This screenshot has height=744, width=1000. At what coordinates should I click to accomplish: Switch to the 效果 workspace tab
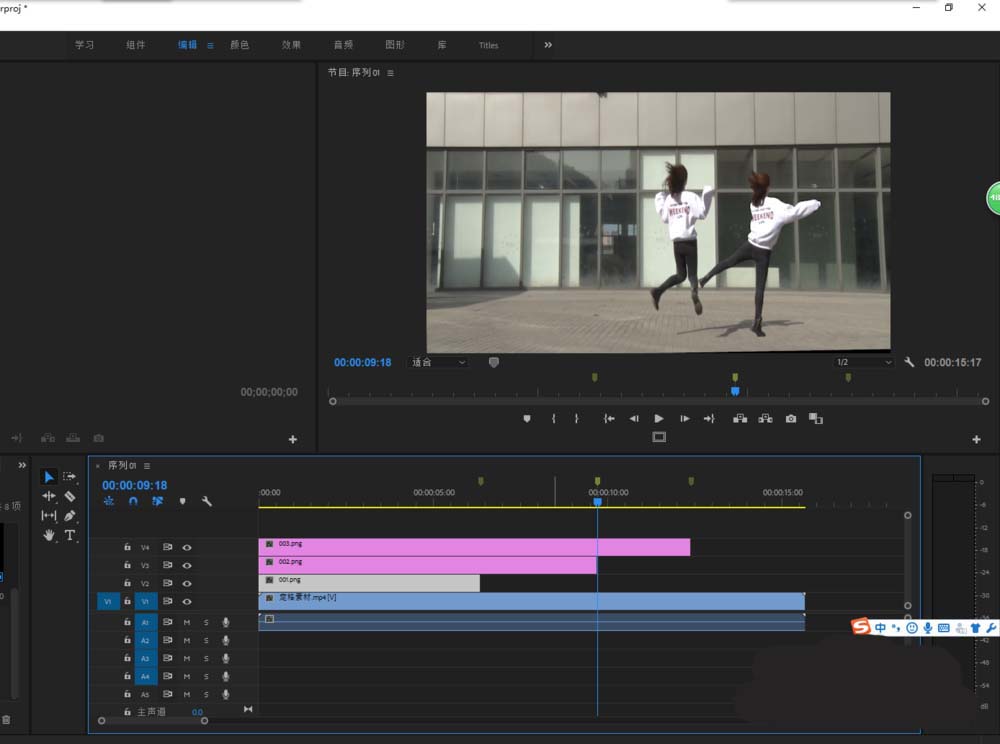(291, 45)
